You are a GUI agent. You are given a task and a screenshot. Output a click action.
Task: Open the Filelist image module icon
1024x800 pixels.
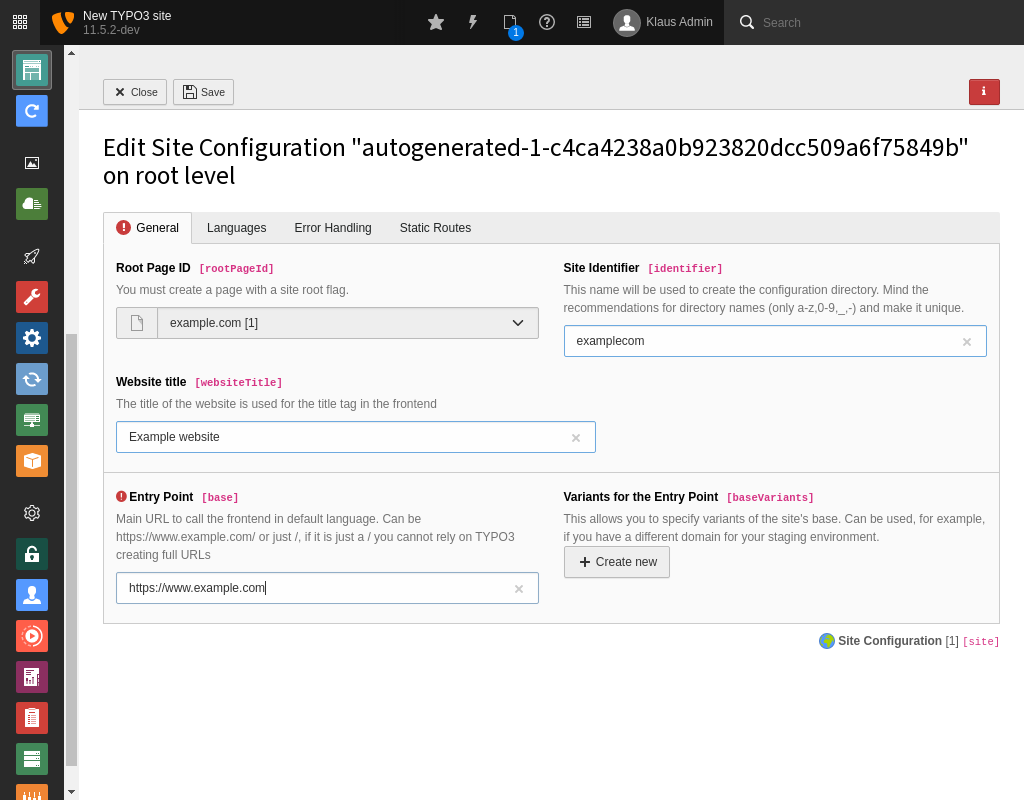tap(32, 163)
